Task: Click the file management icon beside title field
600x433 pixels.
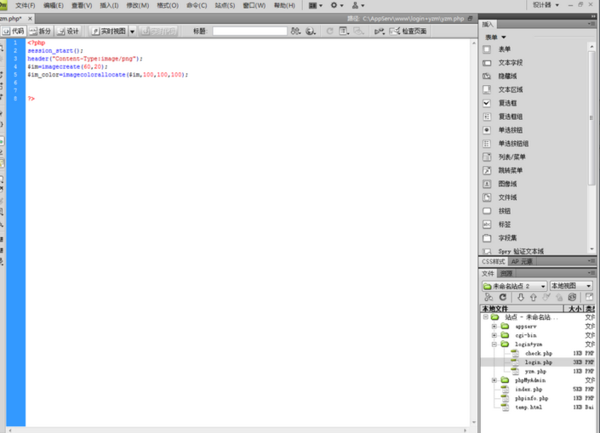Action: click(x=295, y=31)
